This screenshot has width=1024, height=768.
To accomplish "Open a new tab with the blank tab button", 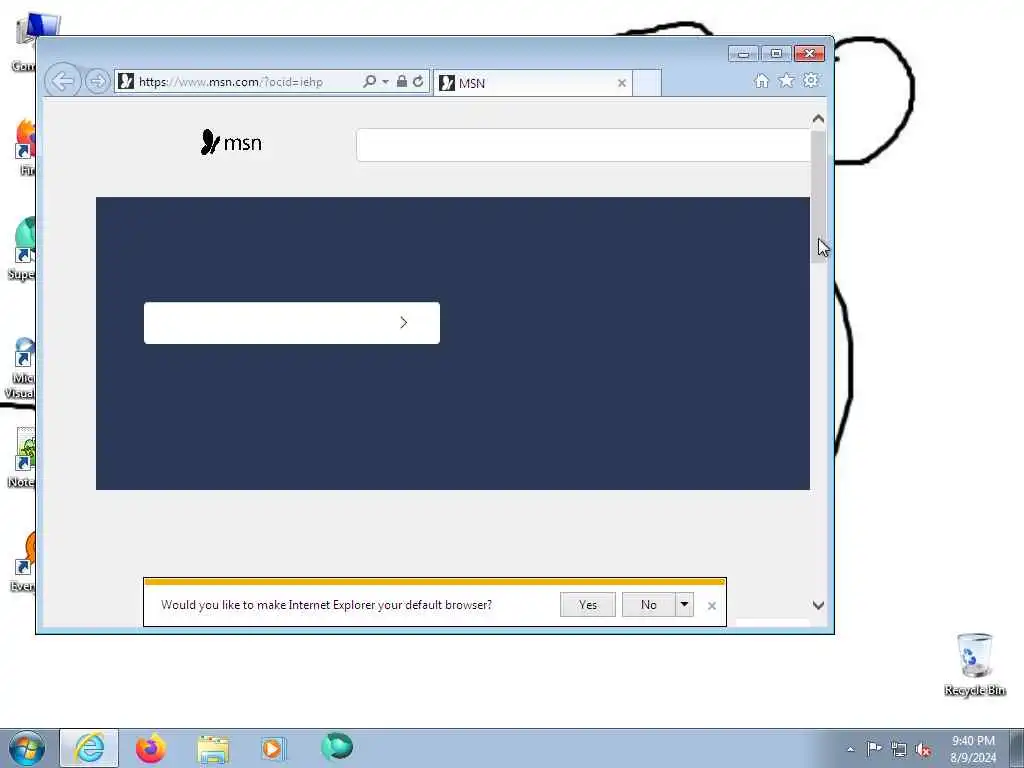I will (647, 83).
